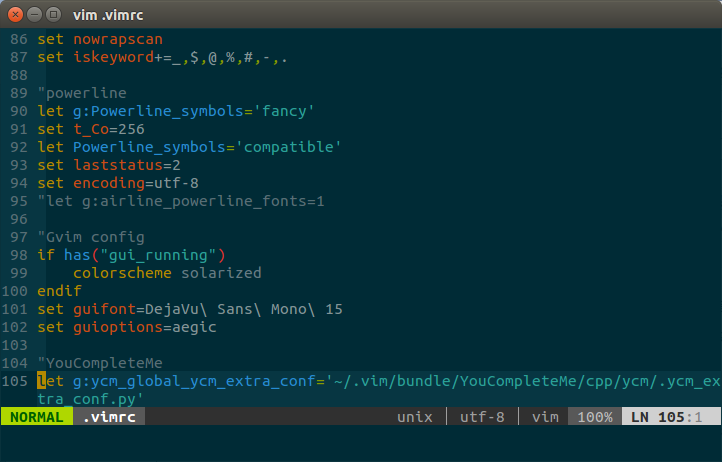Click the 'fancy' string value
The height and width of the screenshot is (462, 722).
click(x=284, y=111)
